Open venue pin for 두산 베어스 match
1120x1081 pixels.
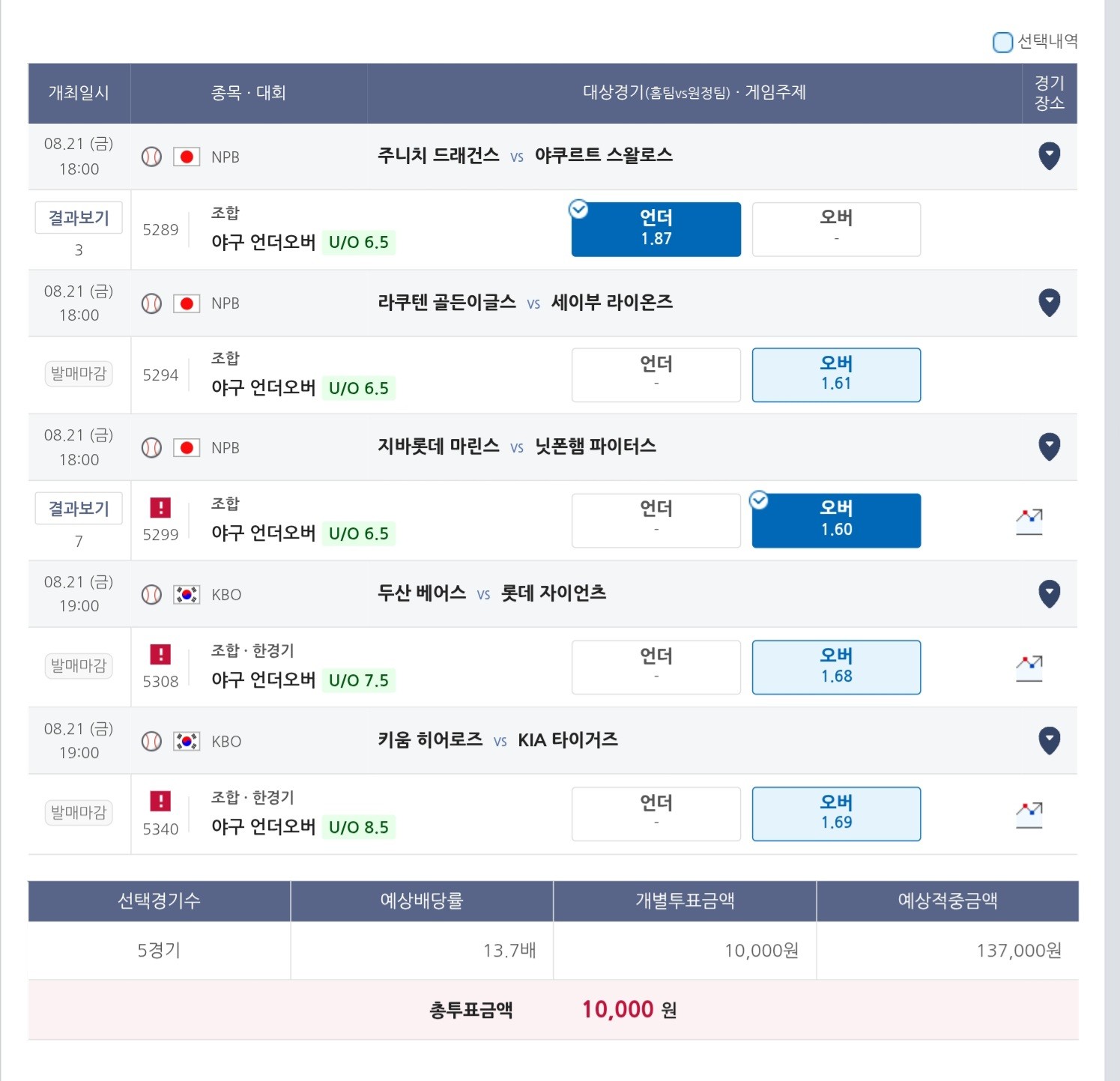click(x=1049, y=594)
